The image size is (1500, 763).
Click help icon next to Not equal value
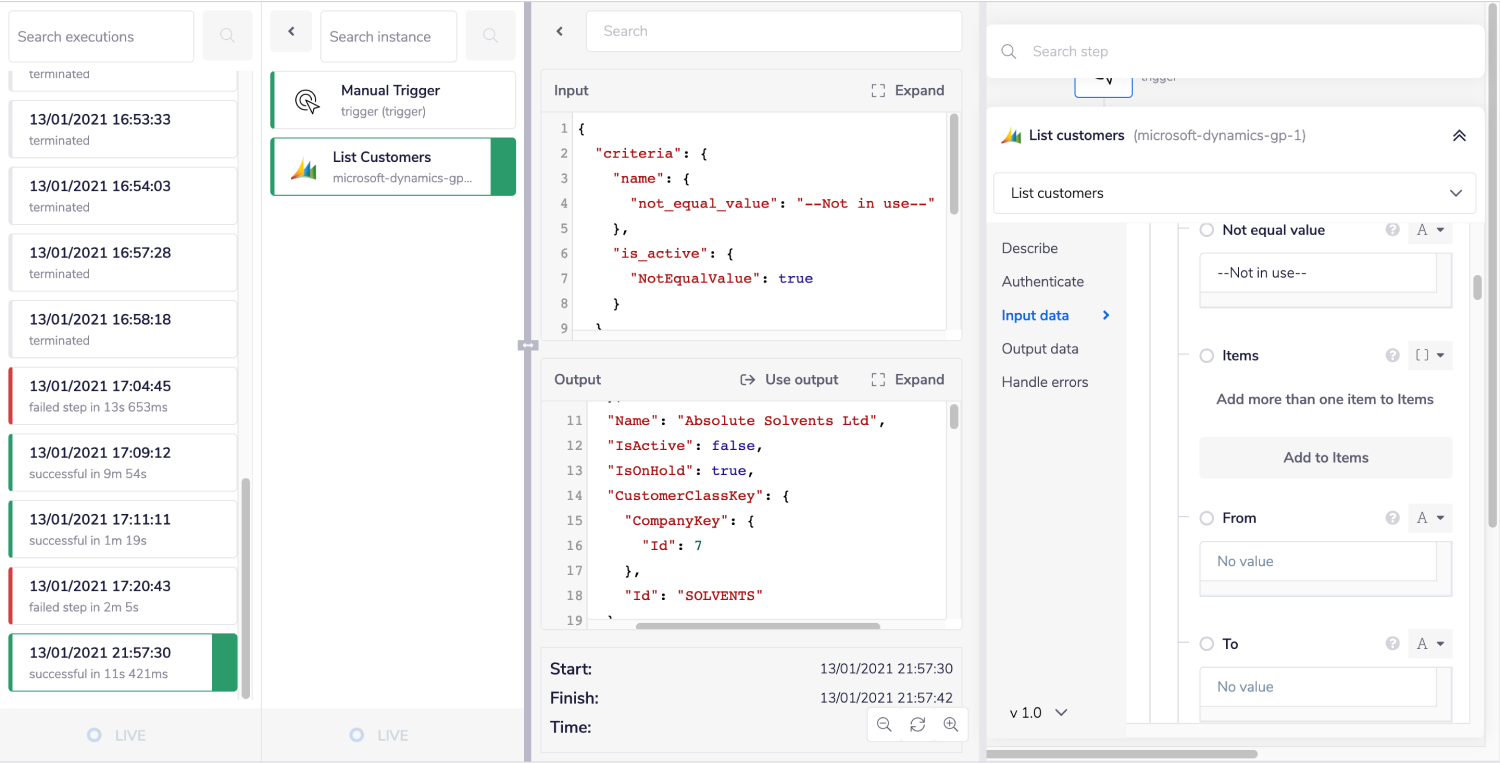tap(1392, 230)
